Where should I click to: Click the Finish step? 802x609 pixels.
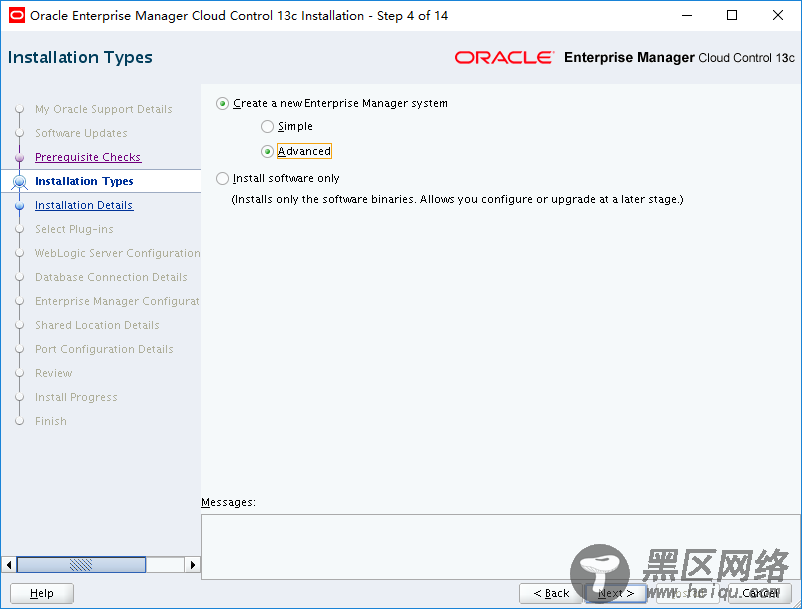coord(51,421)
